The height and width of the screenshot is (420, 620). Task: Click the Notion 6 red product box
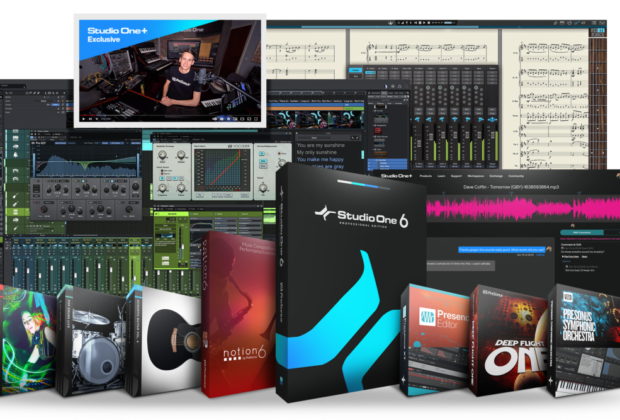point(238,314)
